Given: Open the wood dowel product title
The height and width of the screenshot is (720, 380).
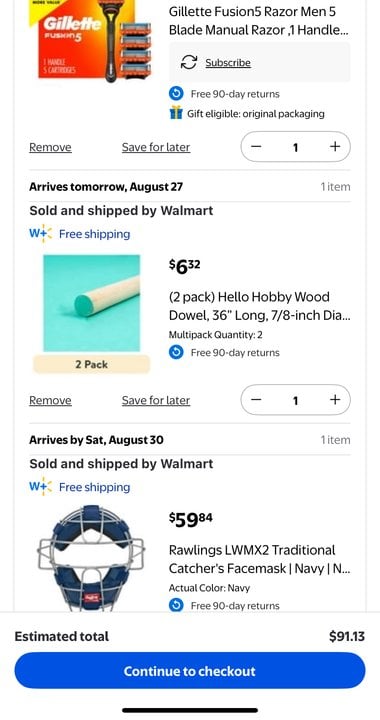Looking at the screenshot, I should 259,306.
